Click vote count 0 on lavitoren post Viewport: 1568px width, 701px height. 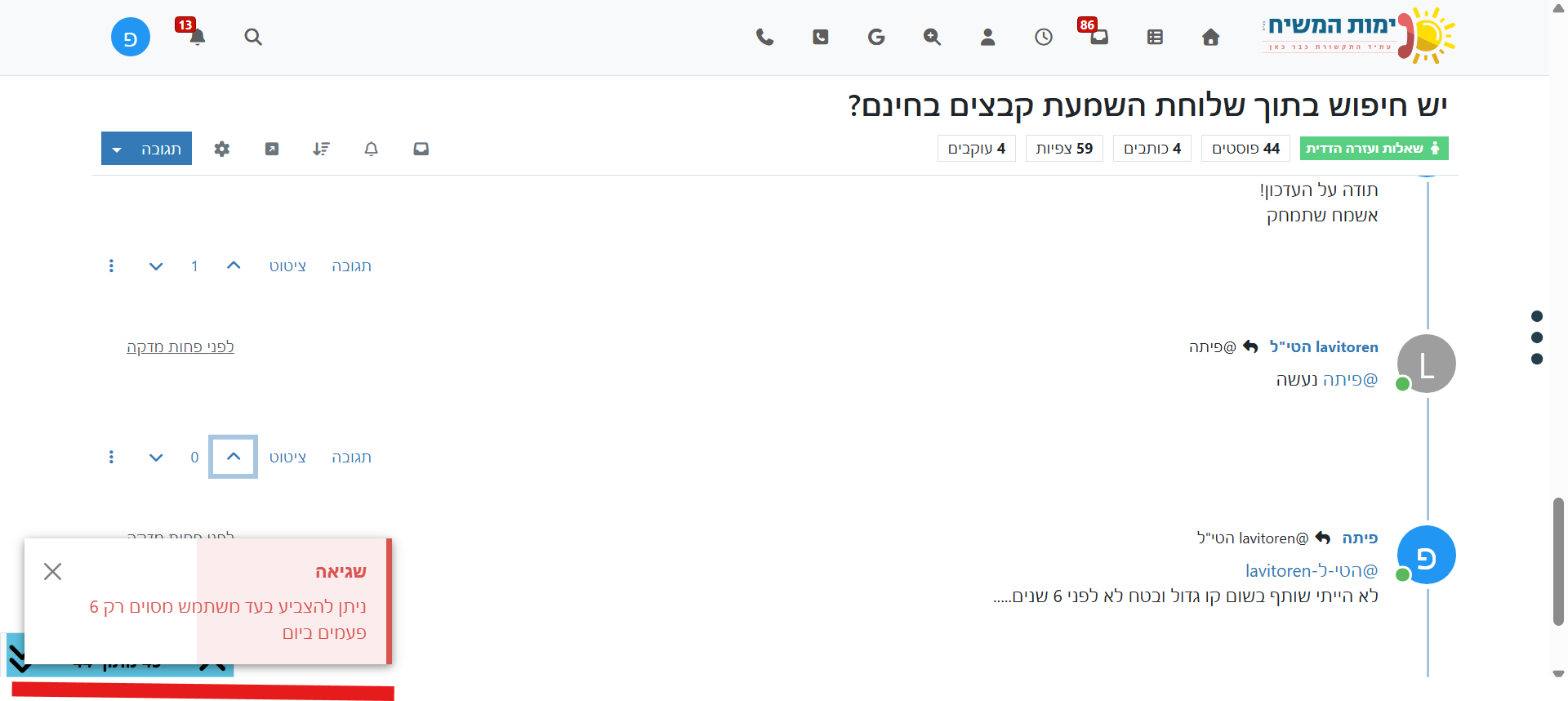pos(194,458)
